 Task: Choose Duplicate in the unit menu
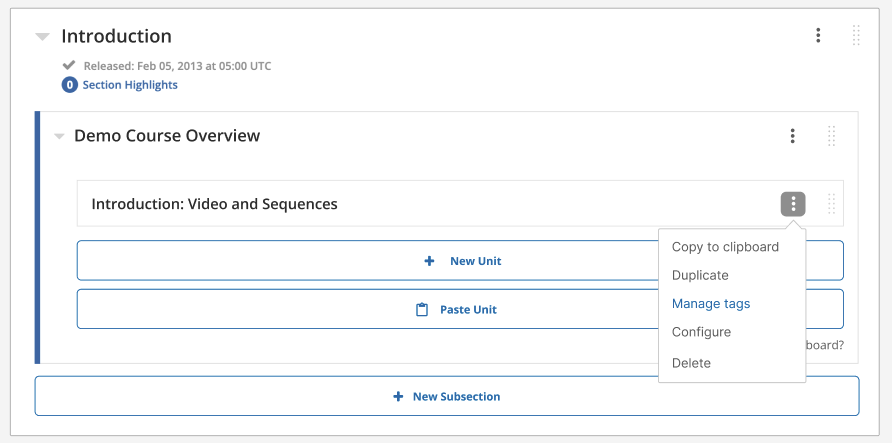click(x=700, y=275)
